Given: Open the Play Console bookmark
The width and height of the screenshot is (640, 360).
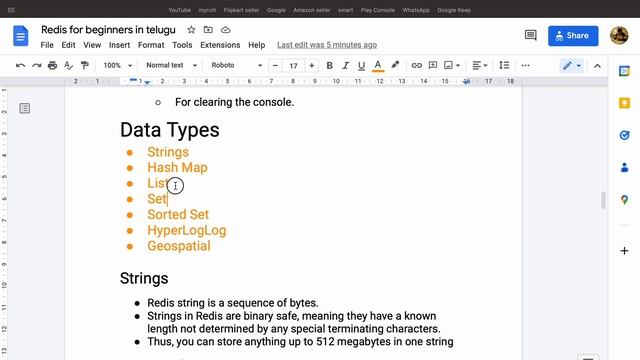Looking at the screenshot, I should pos(378,10).
